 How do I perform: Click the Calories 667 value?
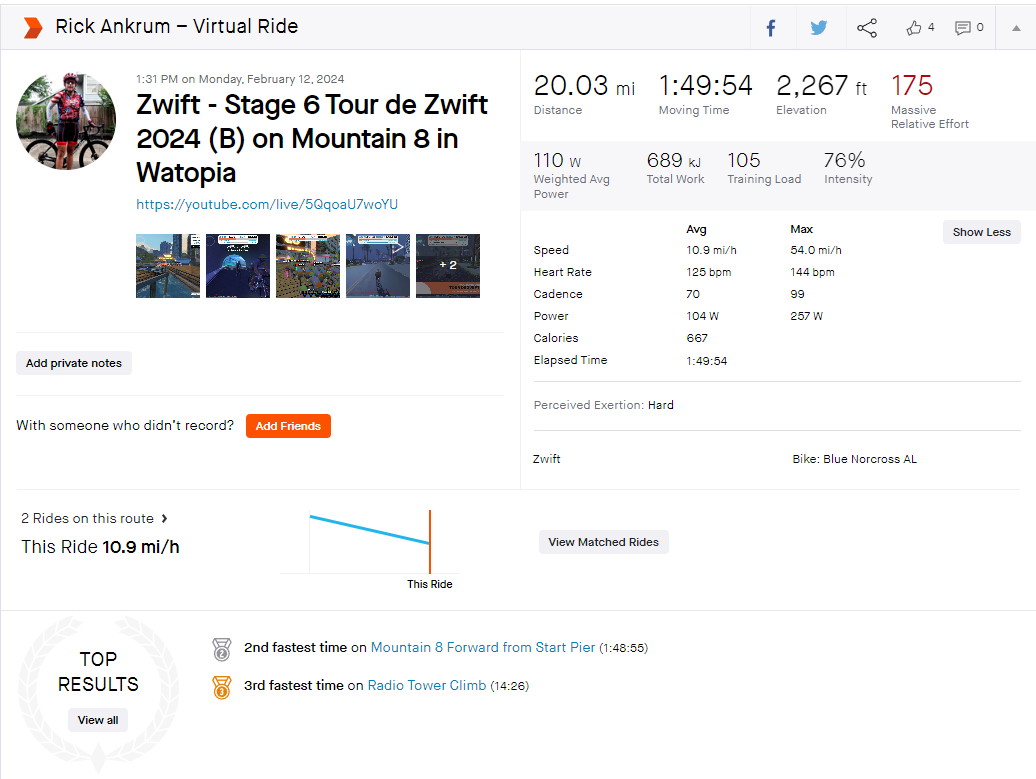[696, 338]
